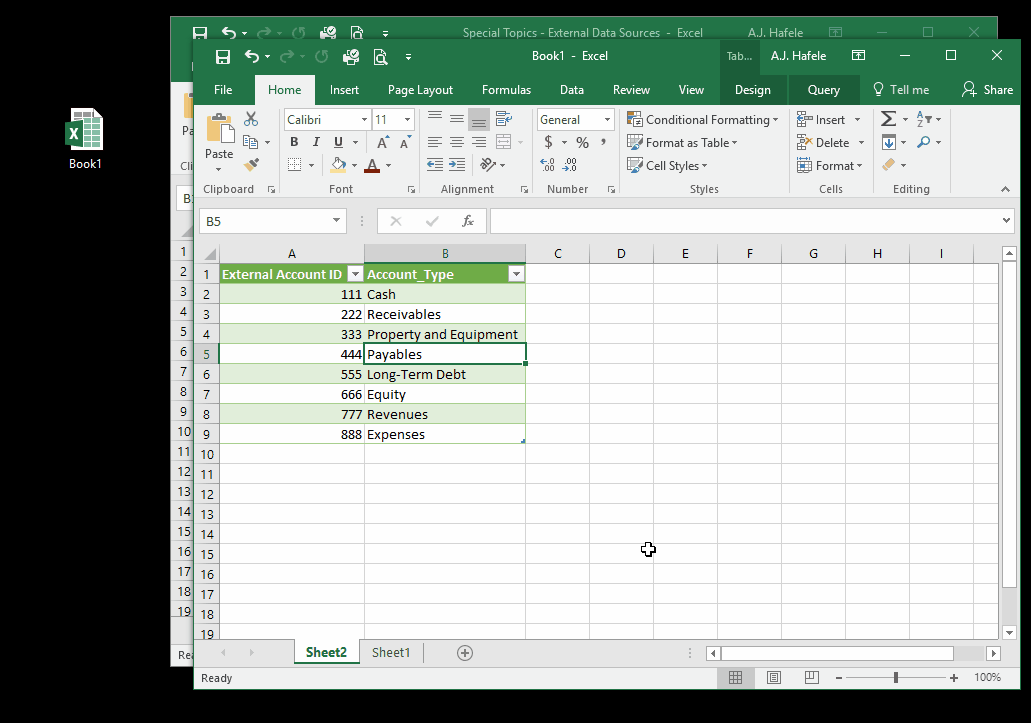Open Print Preview from quick access toolbar
1031x723 pixels.
pos(380,57)
